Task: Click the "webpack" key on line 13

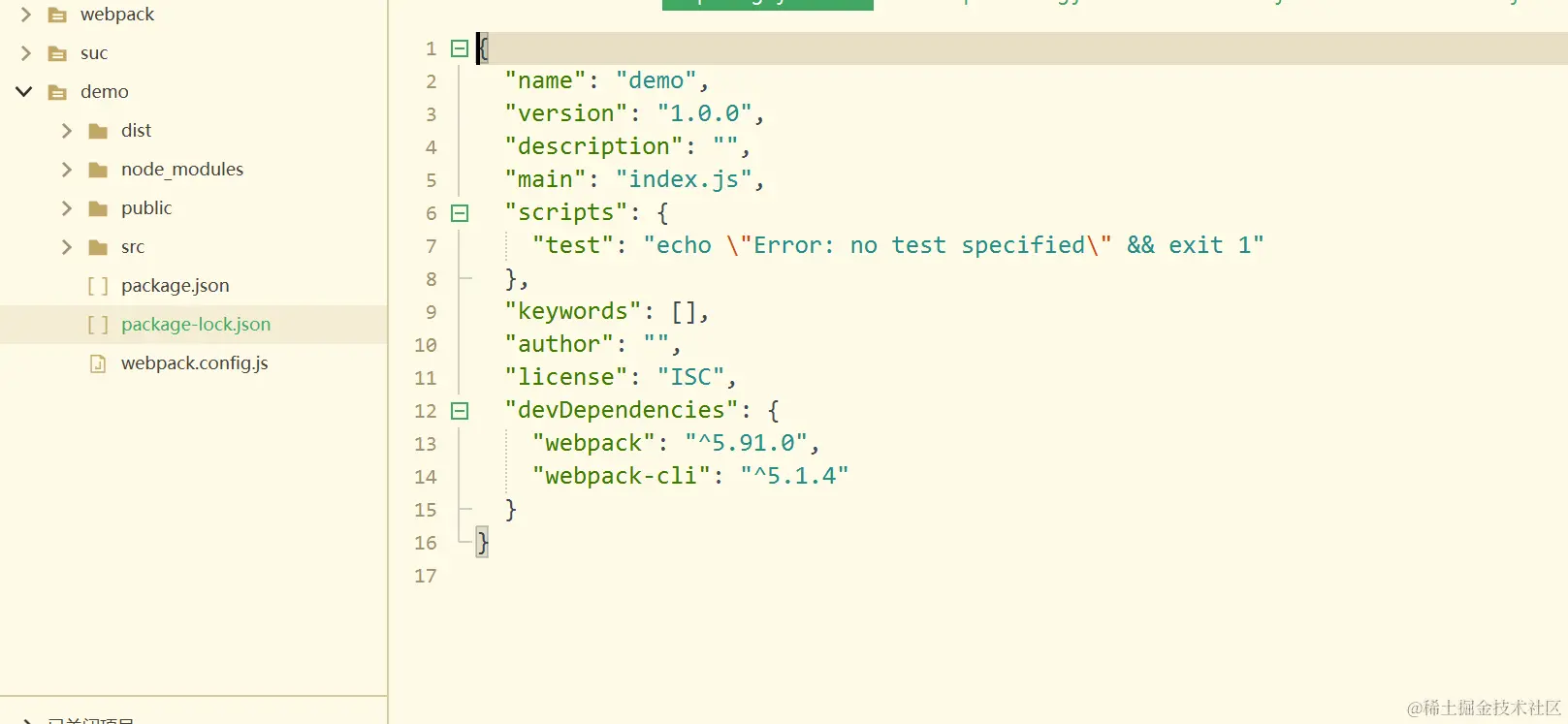Action: coord(593,443)
